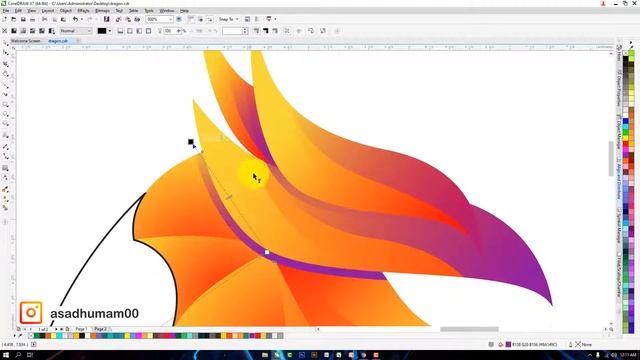The width and height of the screenshot is (640, 360).
Task: Select the Zoom tool in toolbox
Action: coord(6,74)
